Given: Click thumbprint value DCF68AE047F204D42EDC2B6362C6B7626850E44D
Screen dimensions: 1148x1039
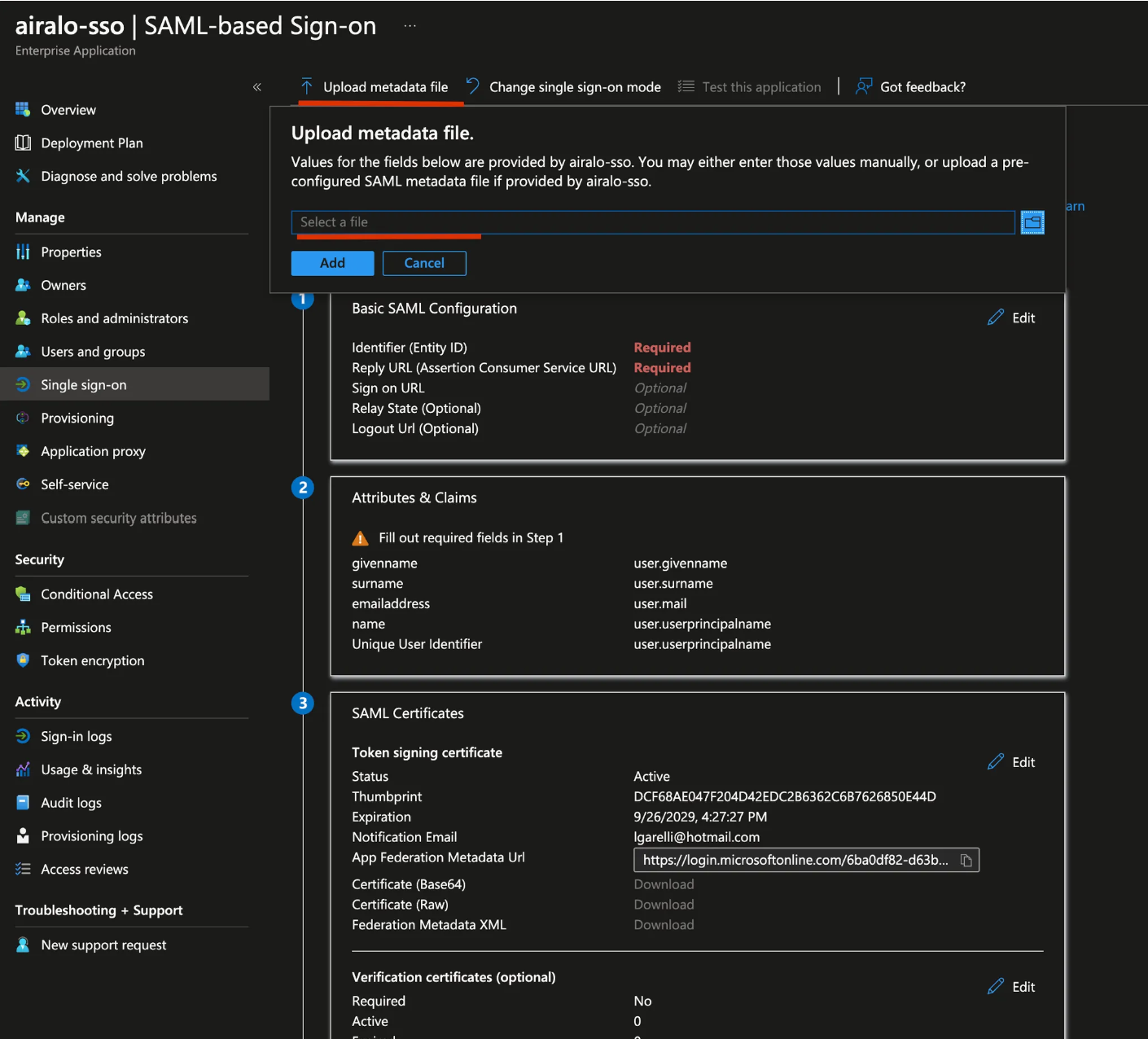Looking at the screenshot, I should pyautogui.click(x=785, y=796).
